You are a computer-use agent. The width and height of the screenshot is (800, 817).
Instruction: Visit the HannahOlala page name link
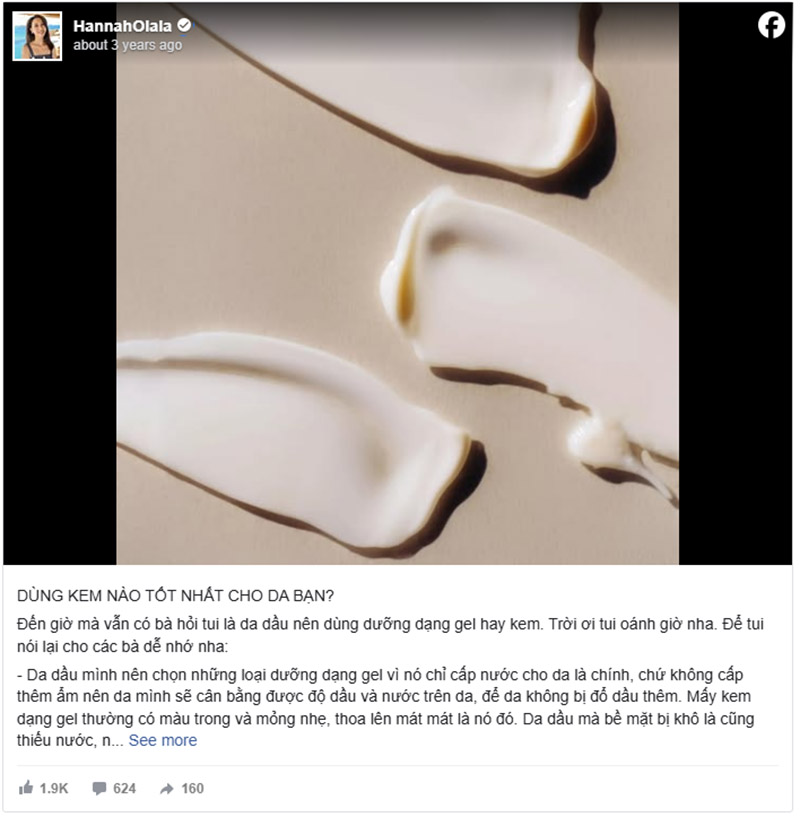coord(123,26)
